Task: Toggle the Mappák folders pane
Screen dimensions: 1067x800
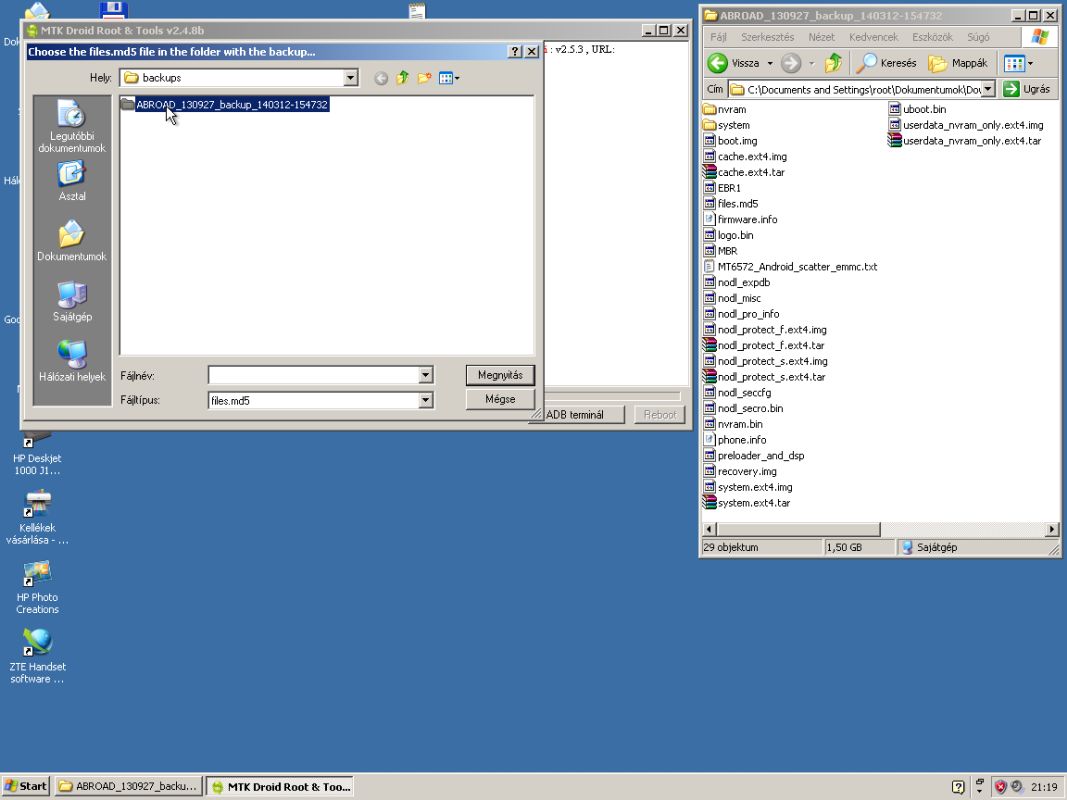Action: point(958,63)
